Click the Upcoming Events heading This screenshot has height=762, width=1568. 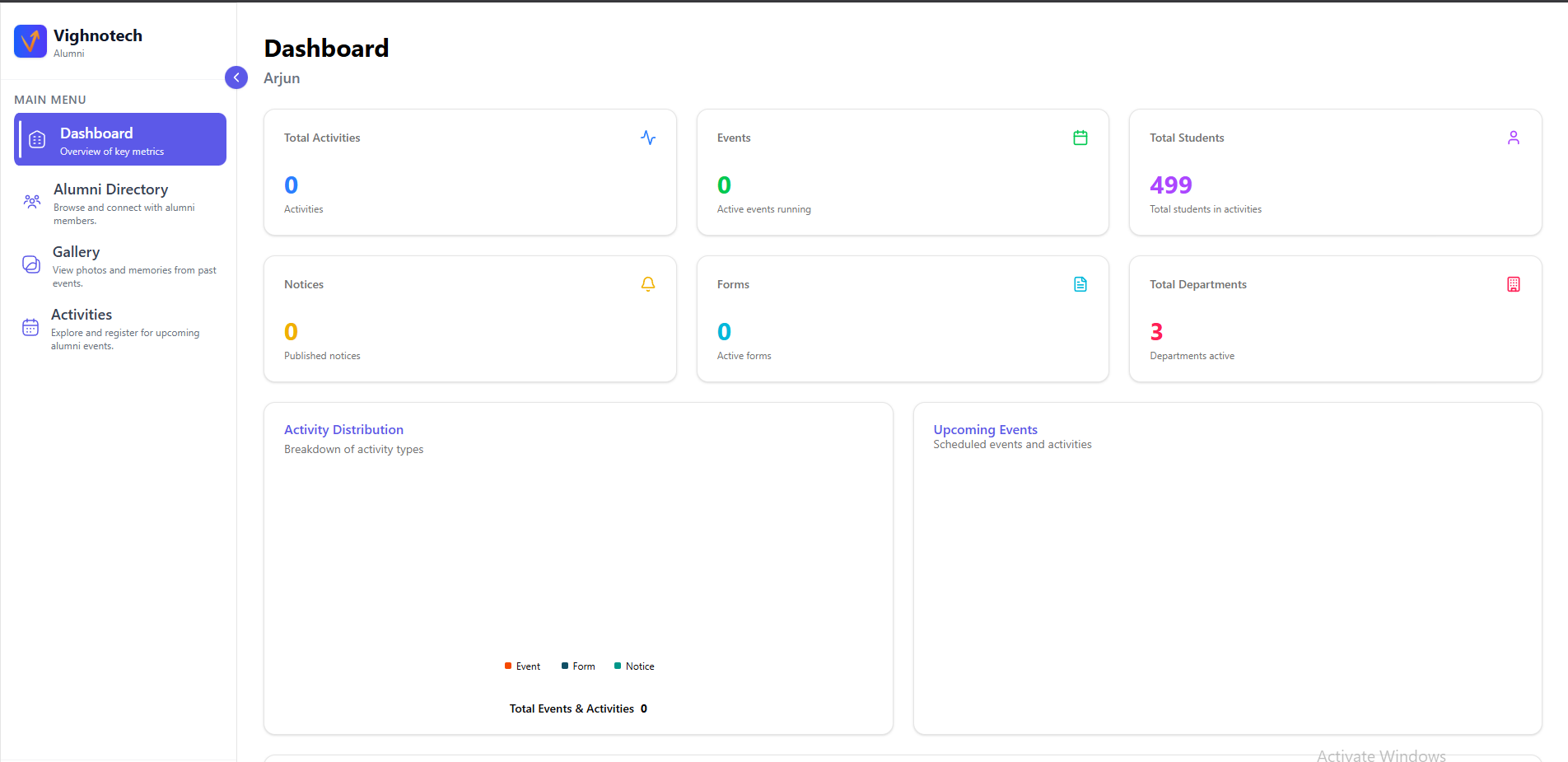pyautogui.click(x=985, y=430)
